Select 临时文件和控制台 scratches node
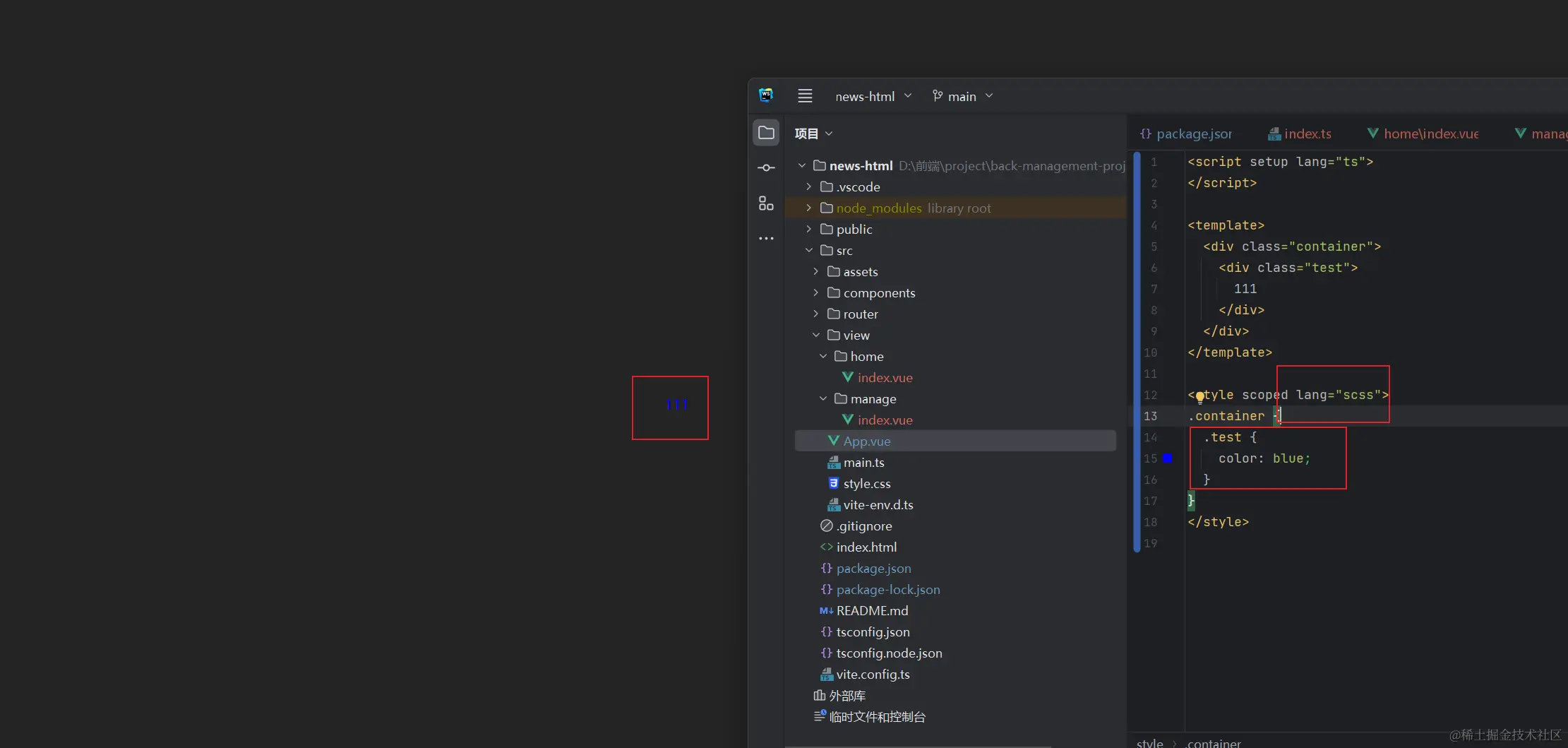1568x748 pixels. pyautogui.click(x=870, y=717)
